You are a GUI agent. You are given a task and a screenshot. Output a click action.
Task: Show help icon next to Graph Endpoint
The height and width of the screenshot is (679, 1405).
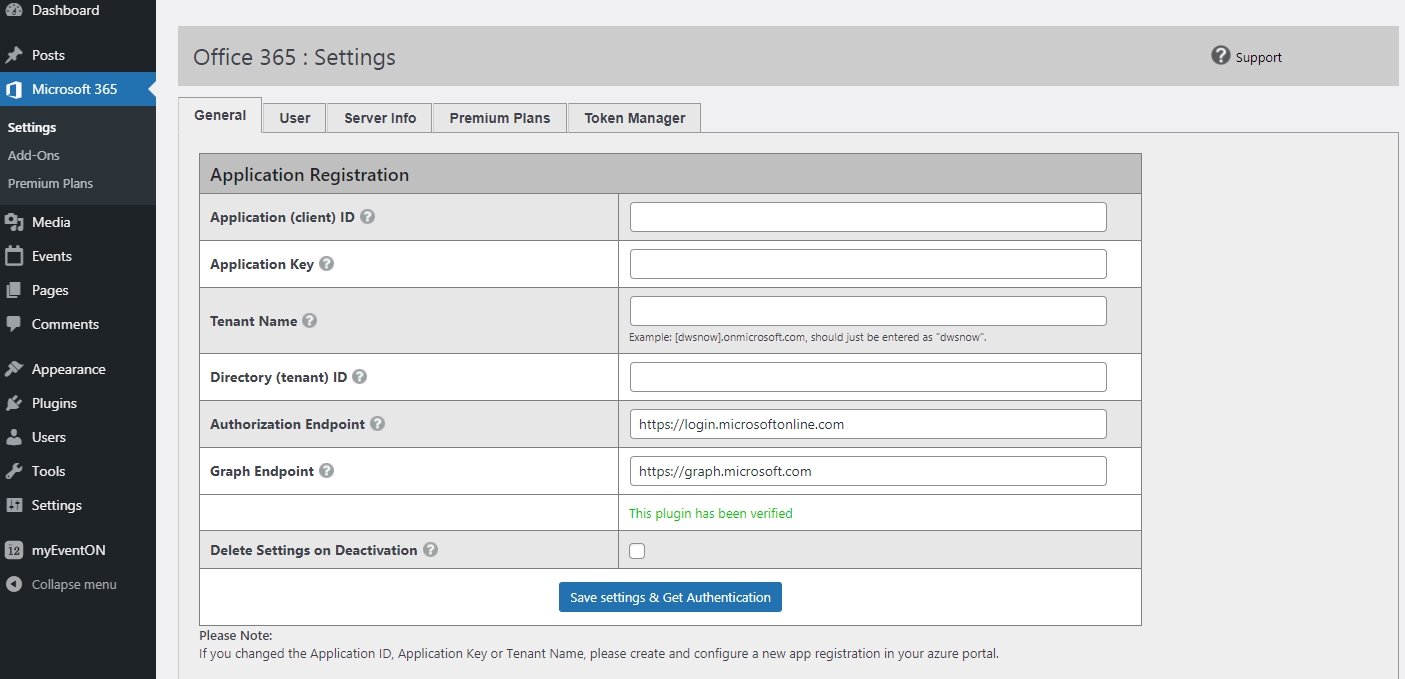[326, 471]
